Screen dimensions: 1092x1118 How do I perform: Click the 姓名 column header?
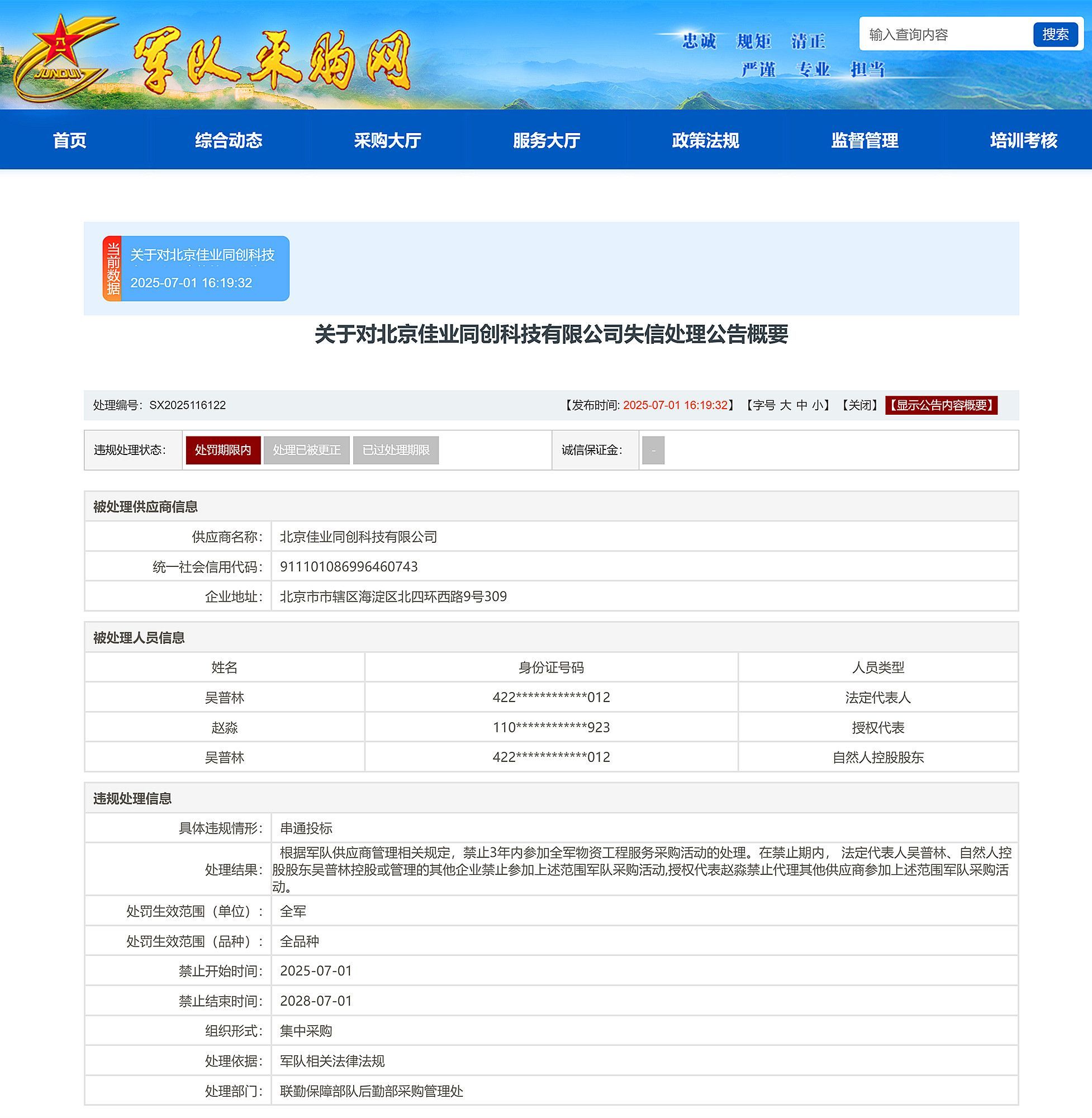[224, 667]
